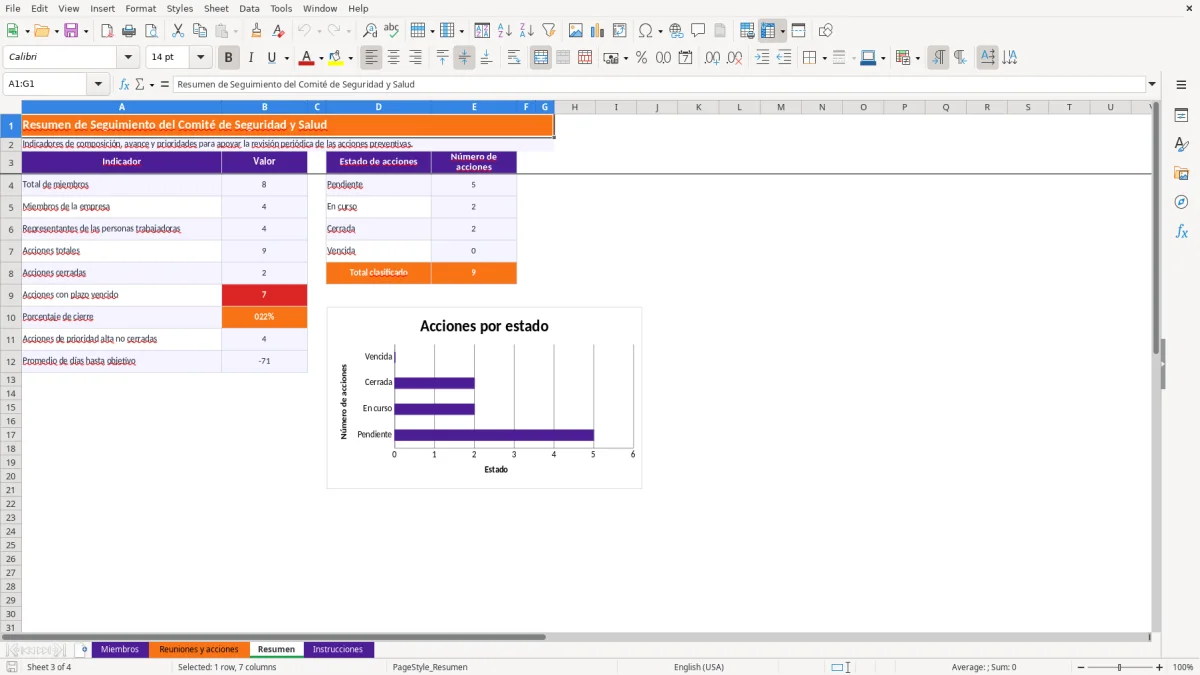Add a decimal place
Screen dimensions: 1200x675
tap(713, 58)
